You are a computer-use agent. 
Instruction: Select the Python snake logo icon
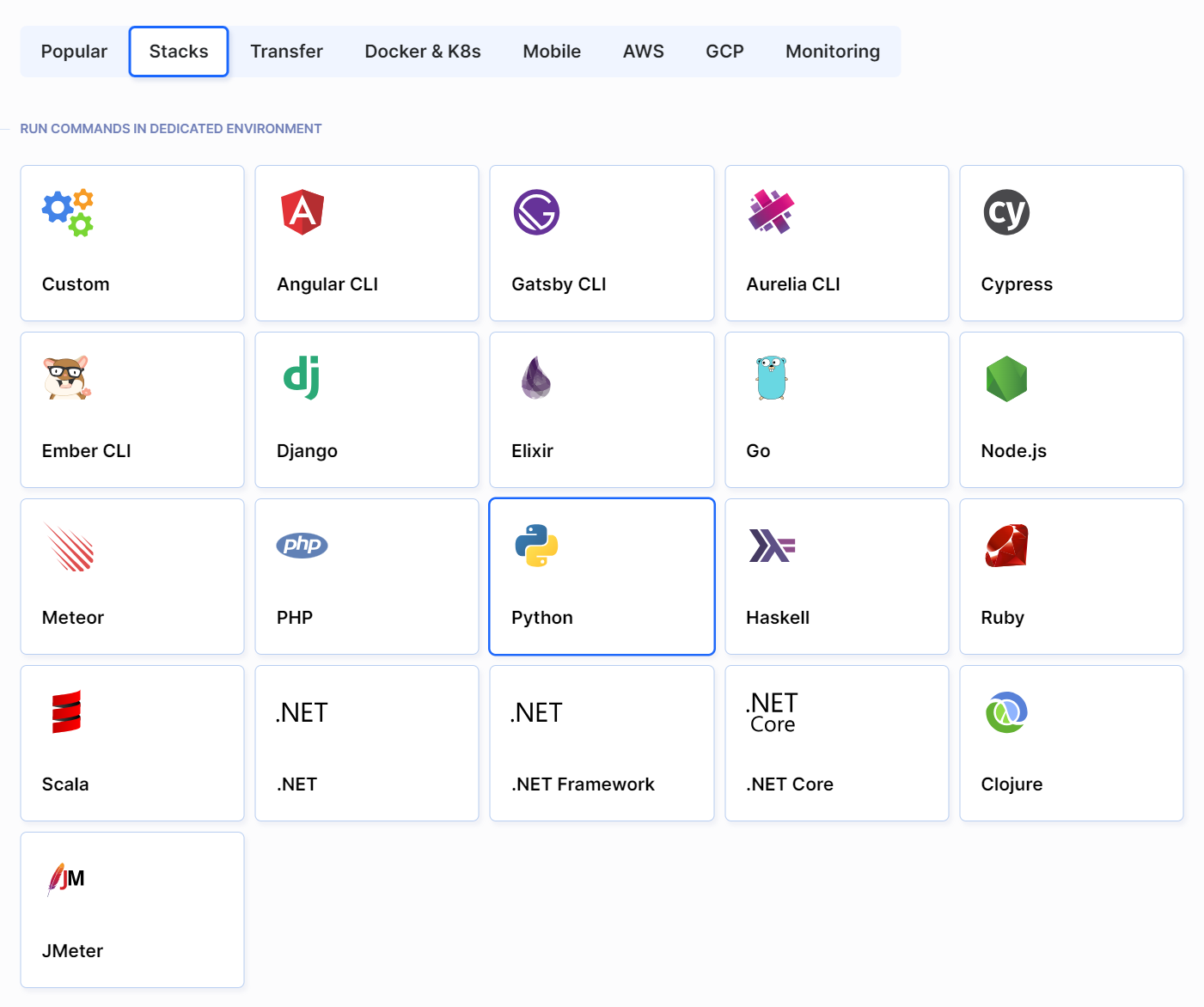[536, 546]
